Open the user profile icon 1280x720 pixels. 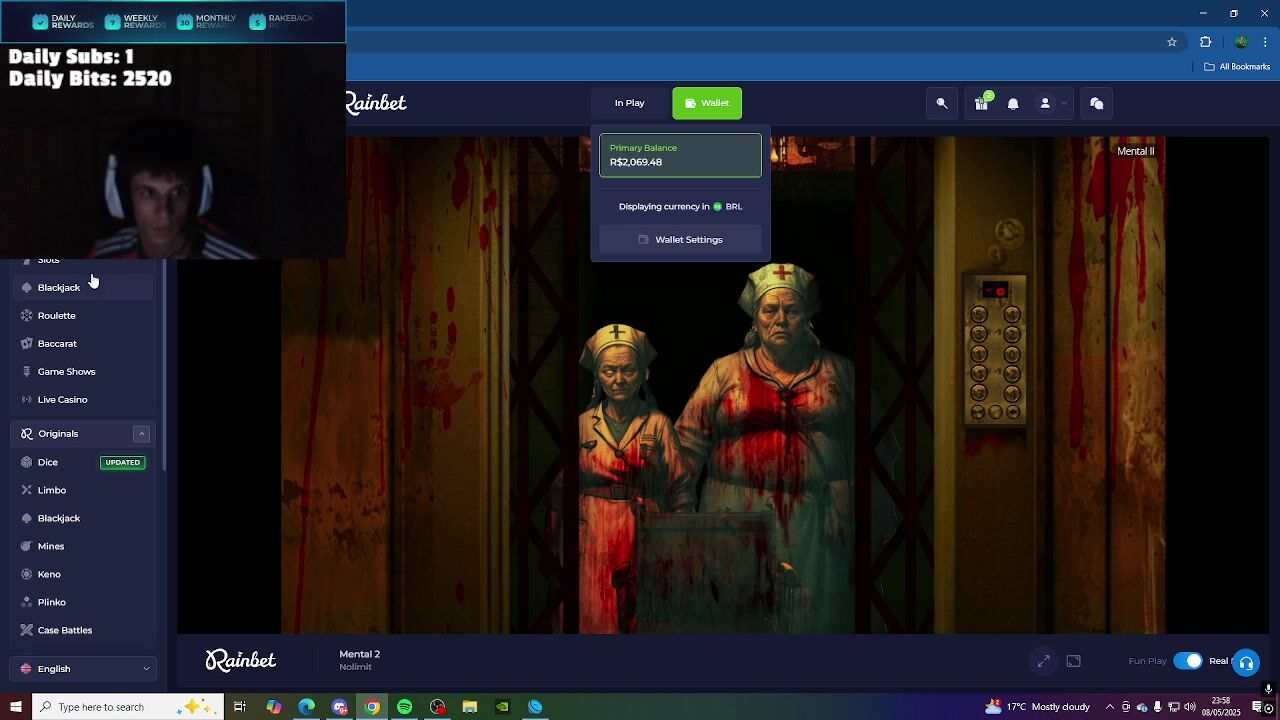1045,103
